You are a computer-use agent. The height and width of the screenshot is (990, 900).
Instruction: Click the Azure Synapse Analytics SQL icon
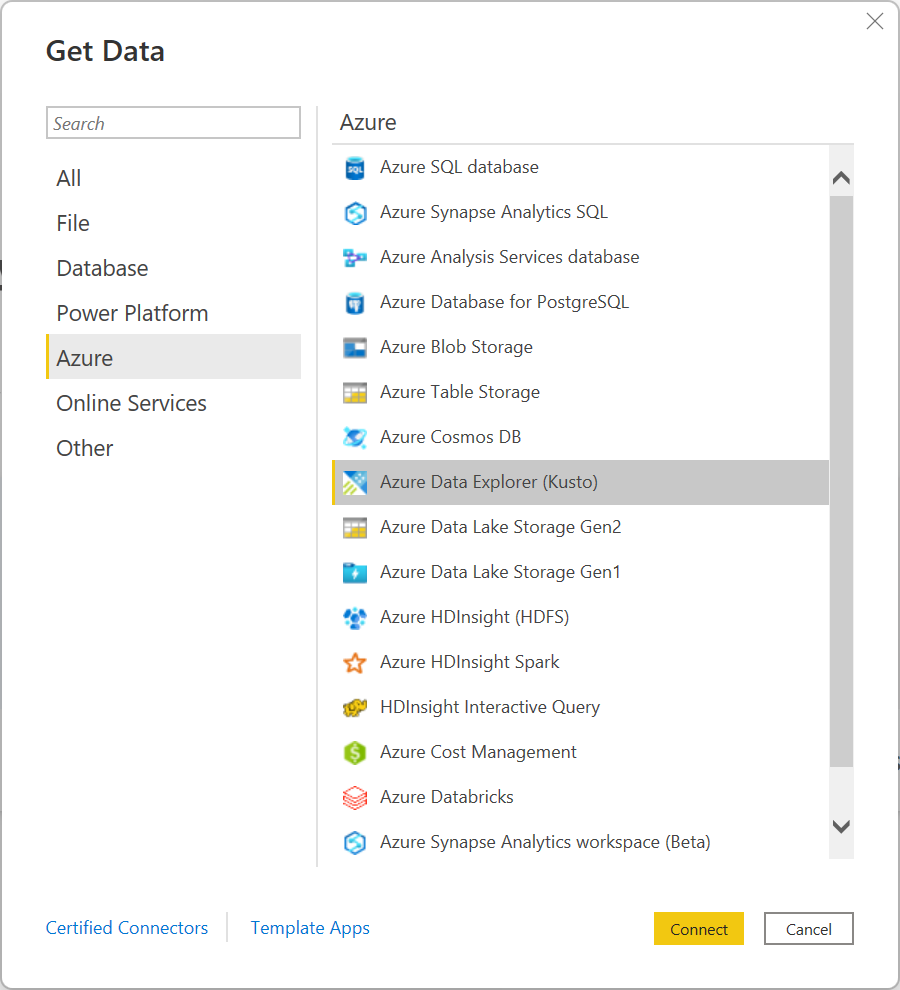point(355,213)
